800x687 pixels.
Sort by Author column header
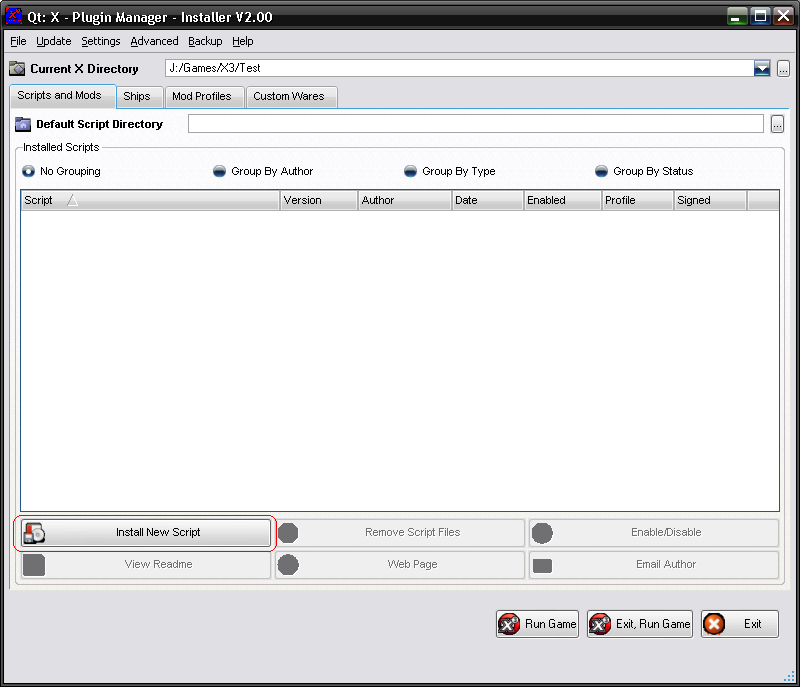(405, 200)
